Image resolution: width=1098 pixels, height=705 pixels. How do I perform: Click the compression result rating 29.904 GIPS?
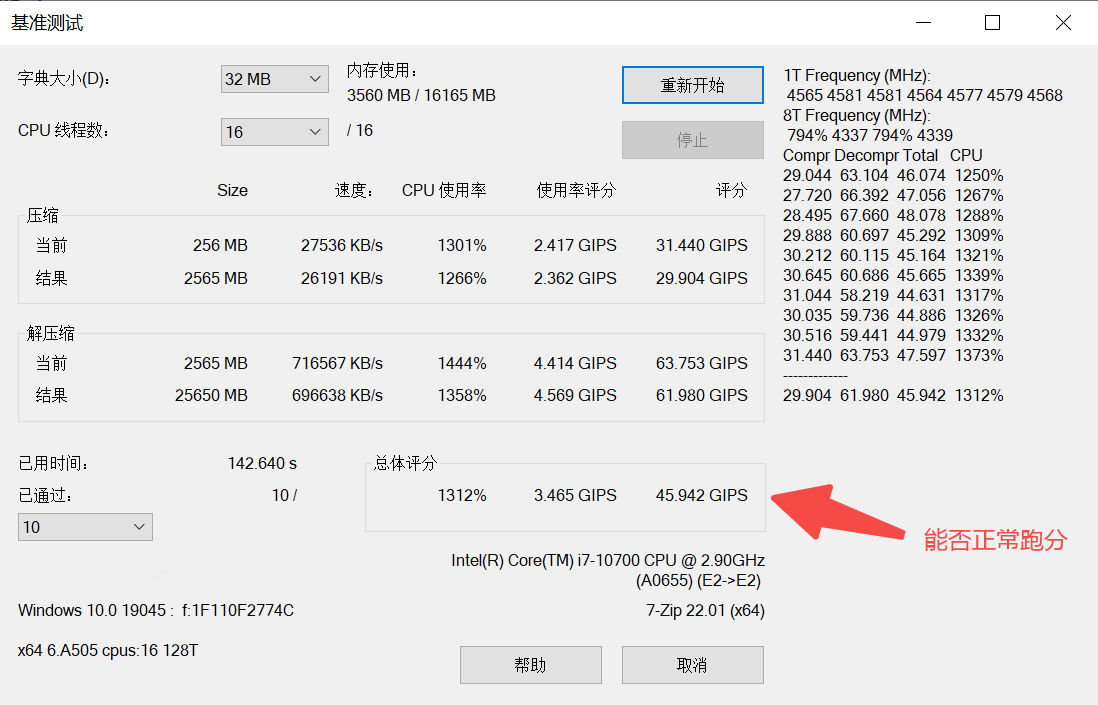coord(702,279)
